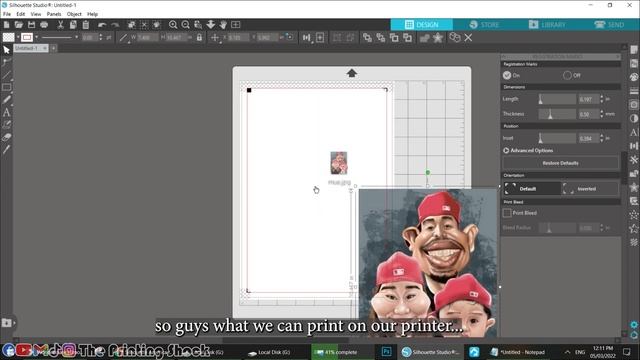The image size is (640, 360).
Task: Open the fill pattern dropdown arrow
Action: click(18, 38)
